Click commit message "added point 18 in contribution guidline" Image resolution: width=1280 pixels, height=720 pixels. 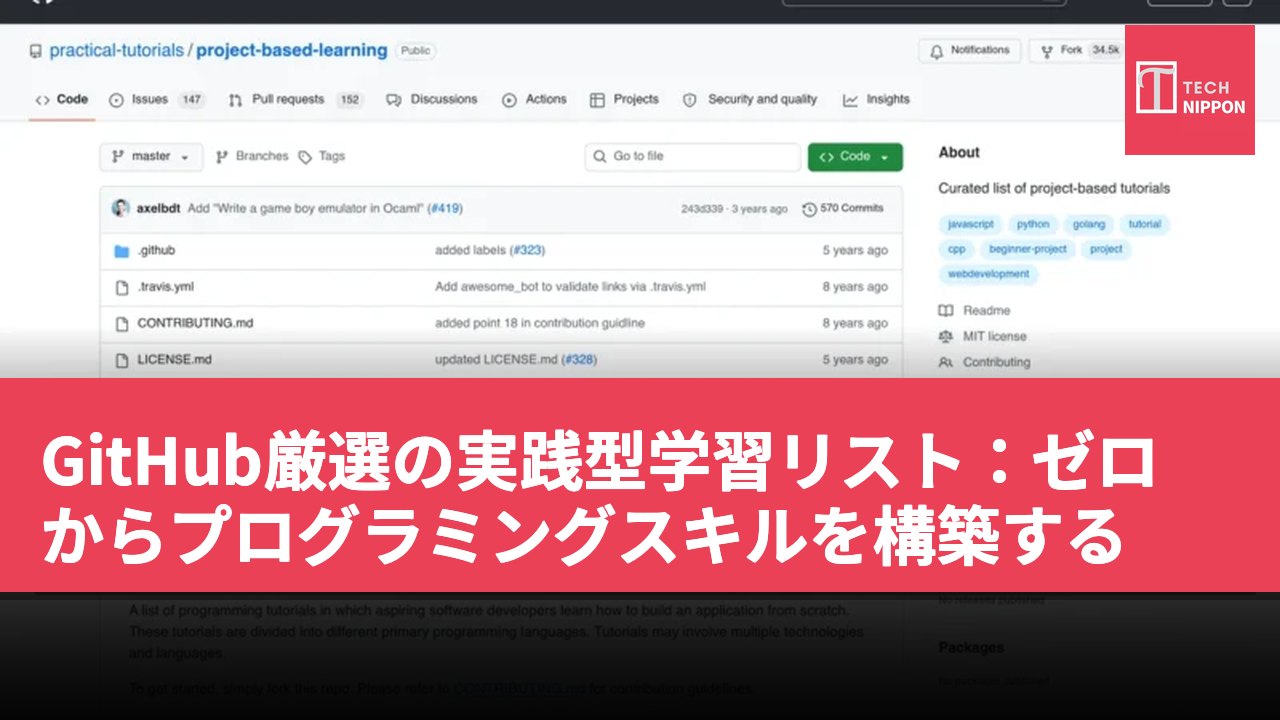(540, 324)
